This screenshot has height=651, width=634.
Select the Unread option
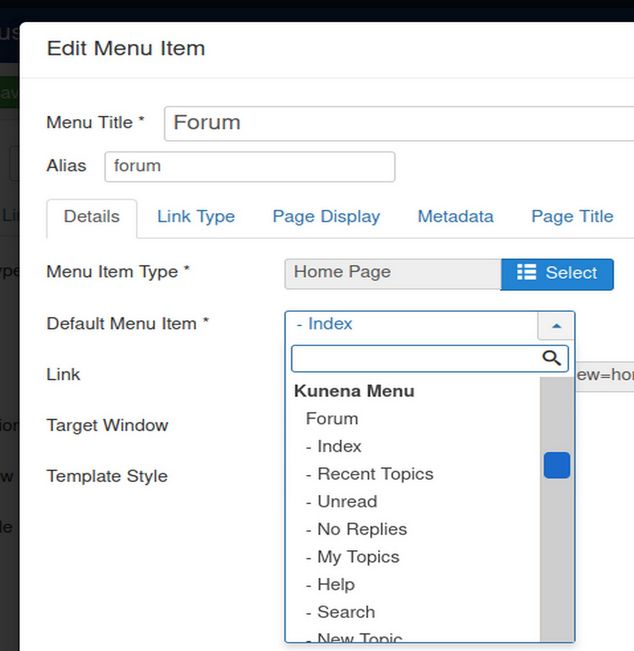(x=347, y=502)
